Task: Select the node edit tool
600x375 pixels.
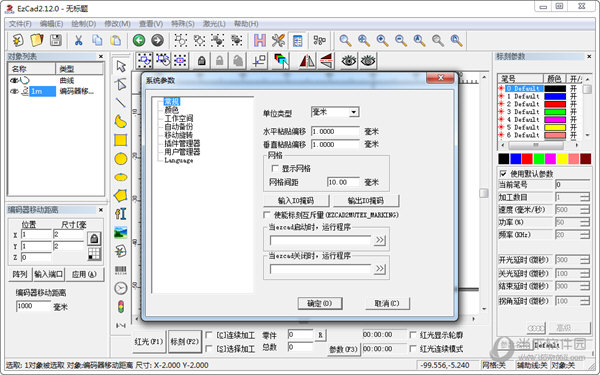Action: tap(121, 84)
